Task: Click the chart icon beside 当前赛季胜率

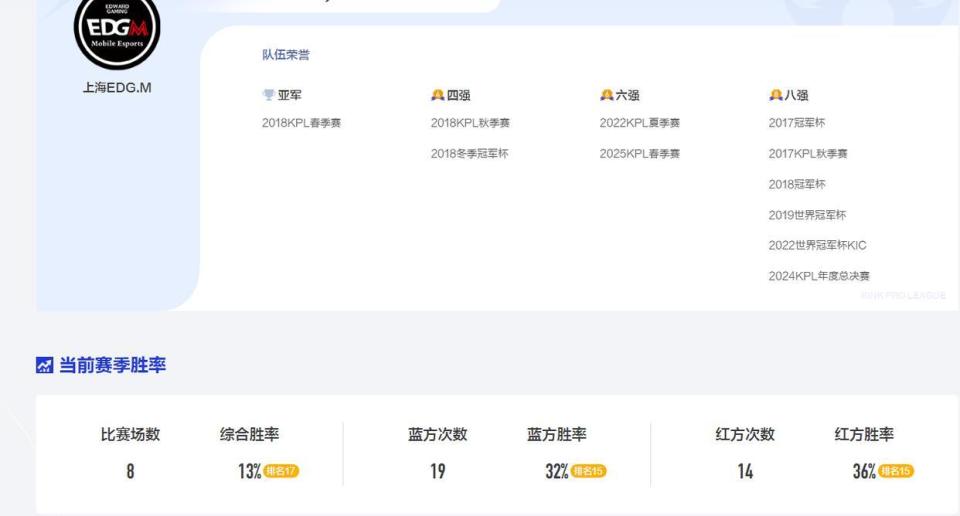Action: coord(44,366)
